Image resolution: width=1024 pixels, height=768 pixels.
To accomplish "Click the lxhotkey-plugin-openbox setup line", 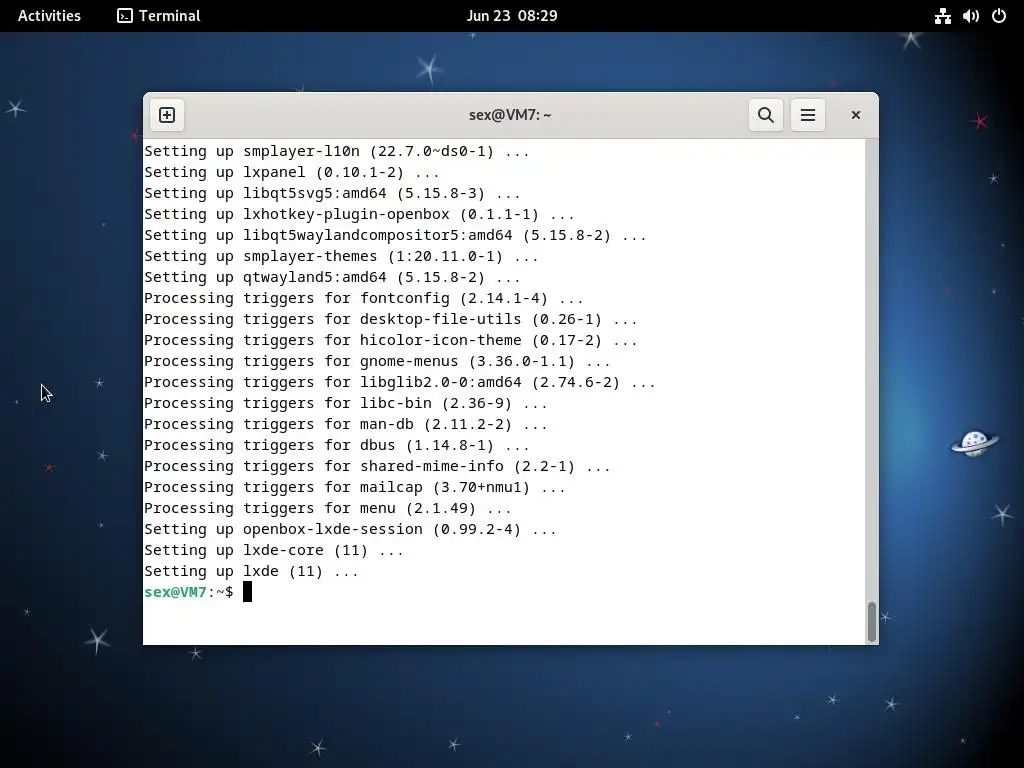I will (x=359, y=214).
